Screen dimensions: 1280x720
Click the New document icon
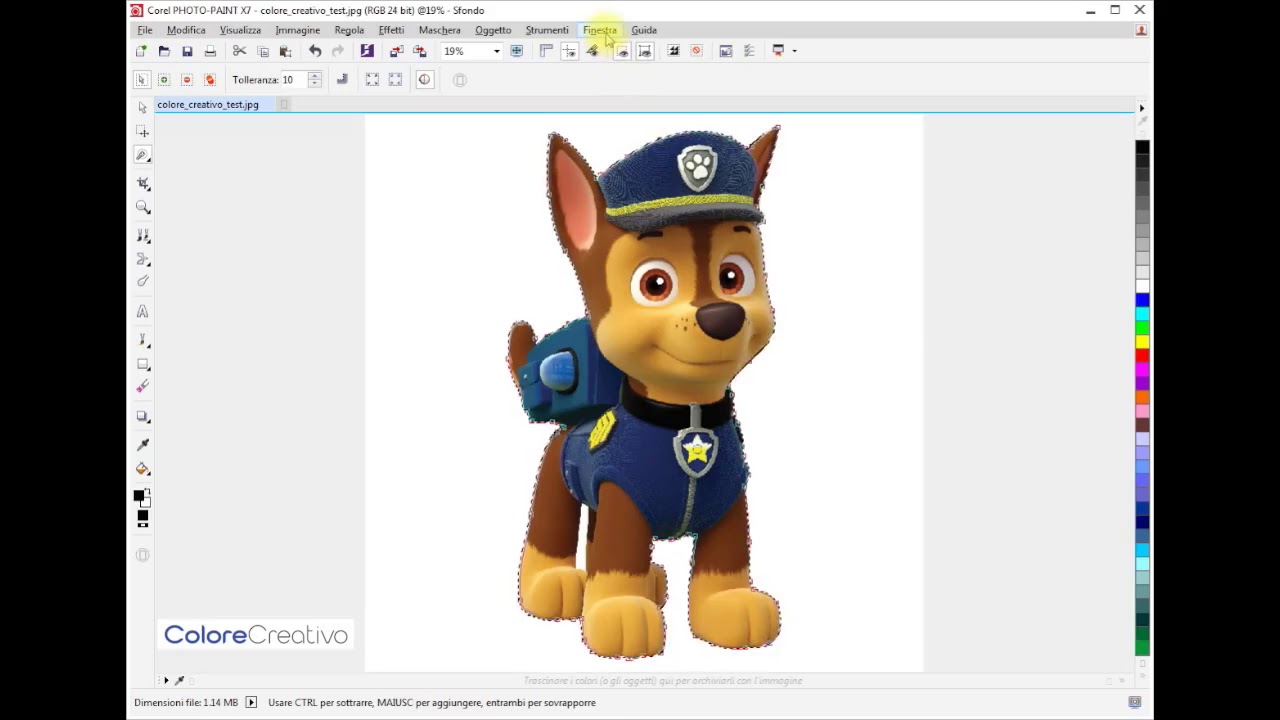click(x=141, y=51)
